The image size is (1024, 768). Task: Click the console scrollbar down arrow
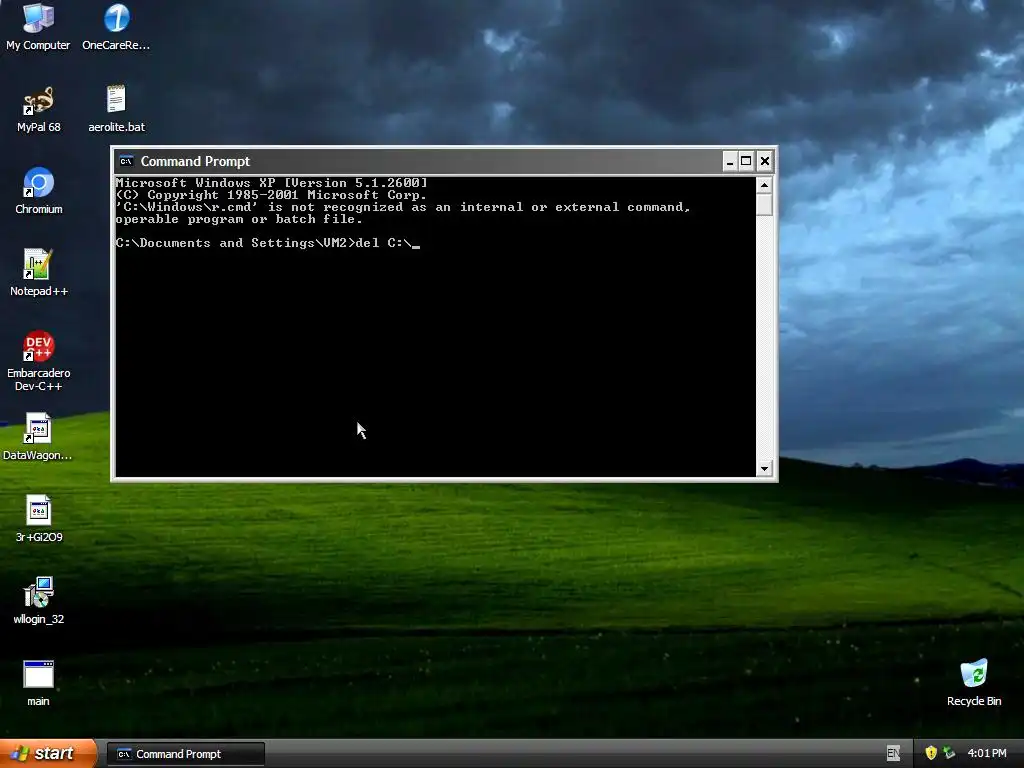(x=764, y=468)
